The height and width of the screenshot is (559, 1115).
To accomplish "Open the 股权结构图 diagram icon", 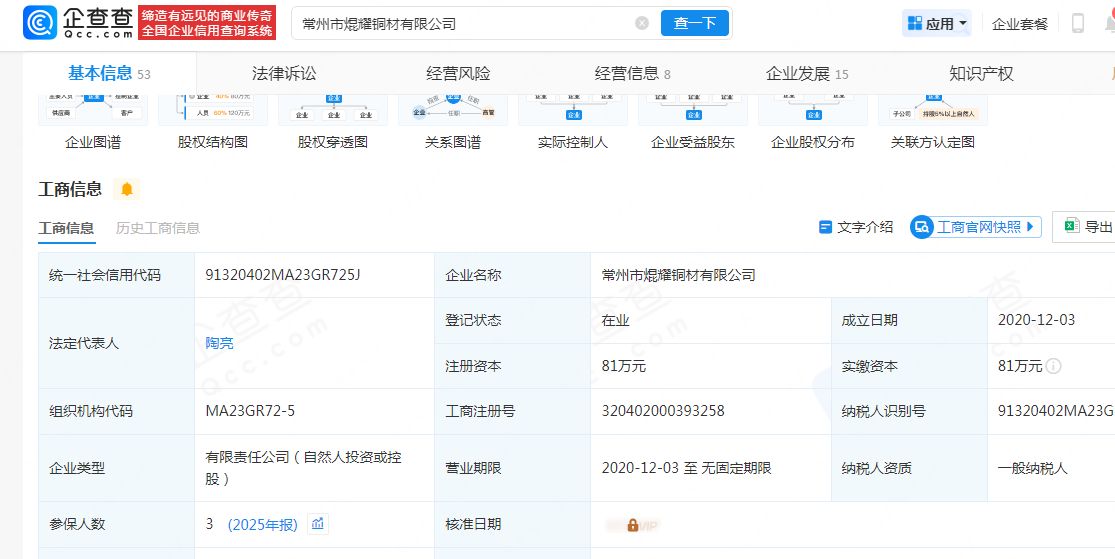I will tap(213, 110).
